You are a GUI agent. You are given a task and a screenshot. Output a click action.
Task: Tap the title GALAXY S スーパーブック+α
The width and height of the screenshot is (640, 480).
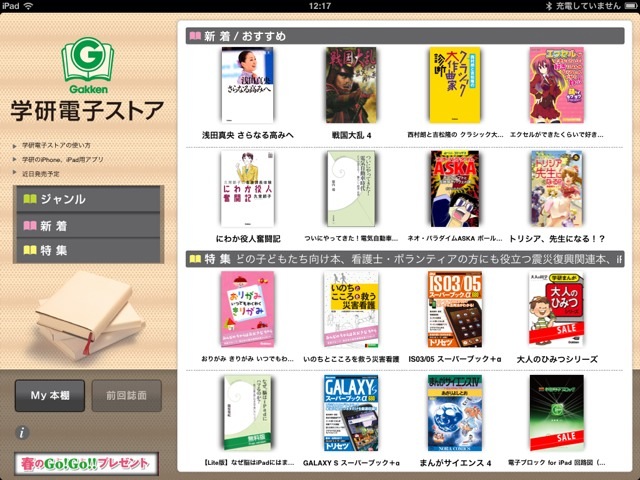click(351, 463)
